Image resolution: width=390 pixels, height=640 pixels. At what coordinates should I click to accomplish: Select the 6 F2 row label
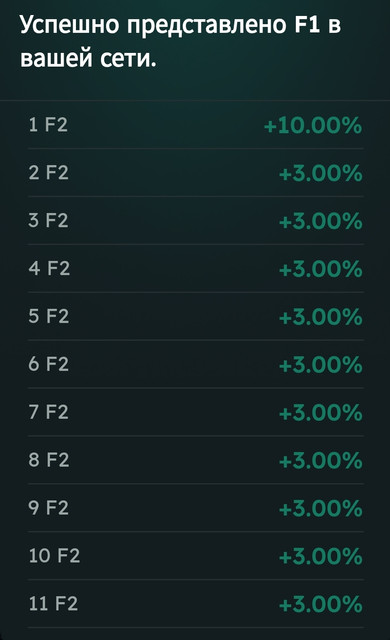pyautogui.click(x=49, y=364)
